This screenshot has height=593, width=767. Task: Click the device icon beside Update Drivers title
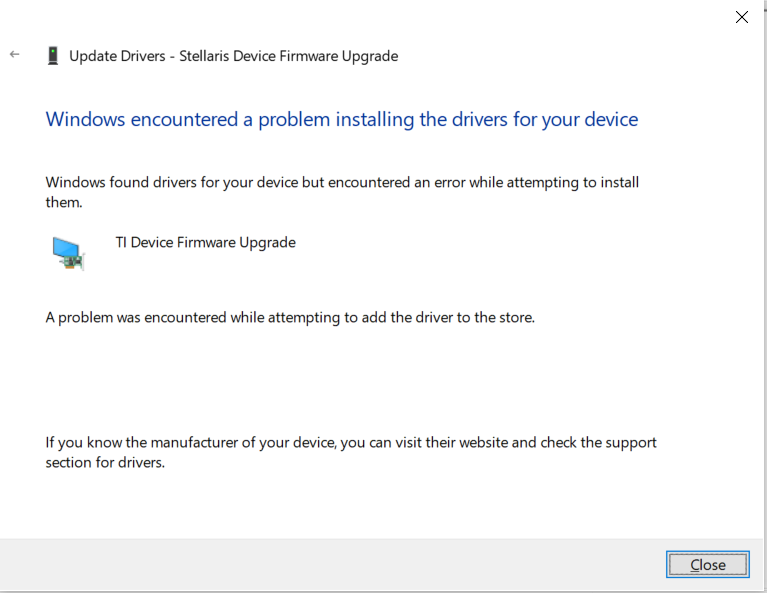click(x=52, y=56)
